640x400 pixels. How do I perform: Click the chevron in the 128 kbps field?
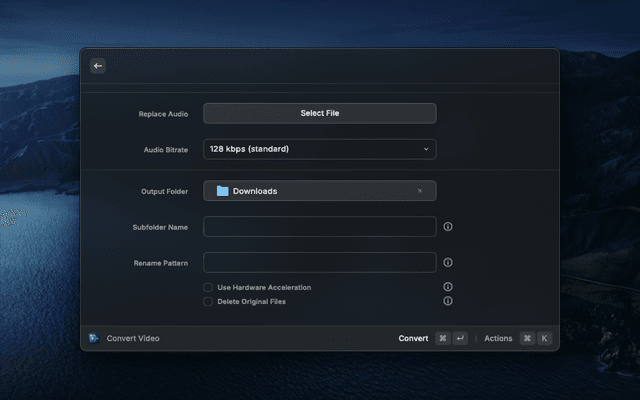pos(425,149)
